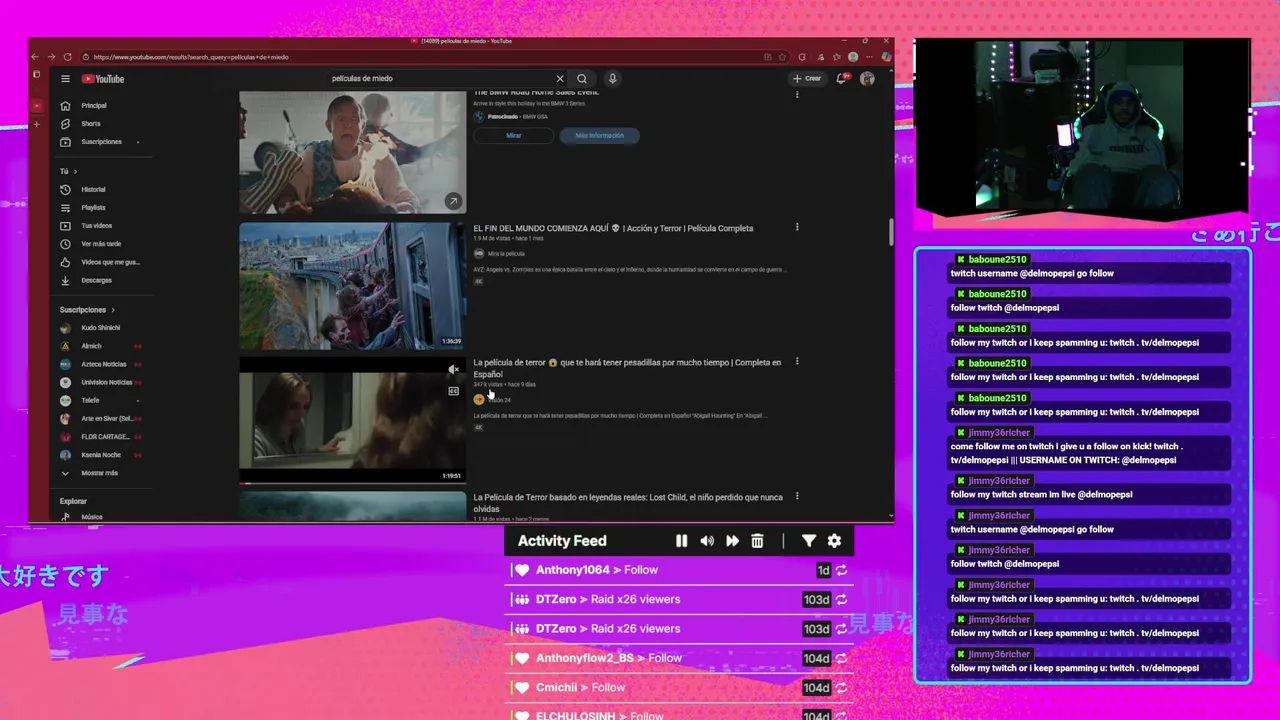Open new vertical tab with plus
The image size is (1280, 720).
click(x=37, y=124)
